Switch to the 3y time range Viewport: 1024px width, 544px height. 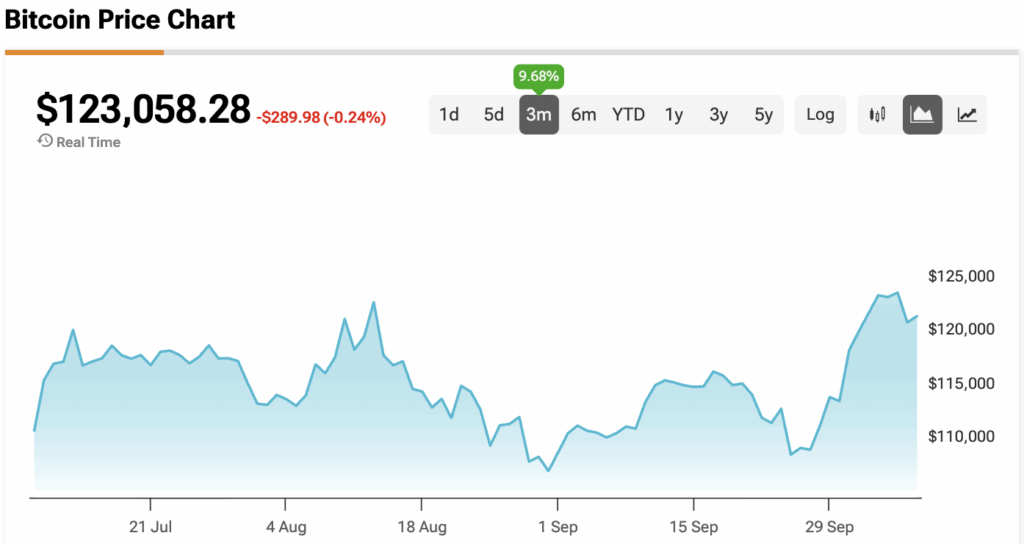coord(719,115)
